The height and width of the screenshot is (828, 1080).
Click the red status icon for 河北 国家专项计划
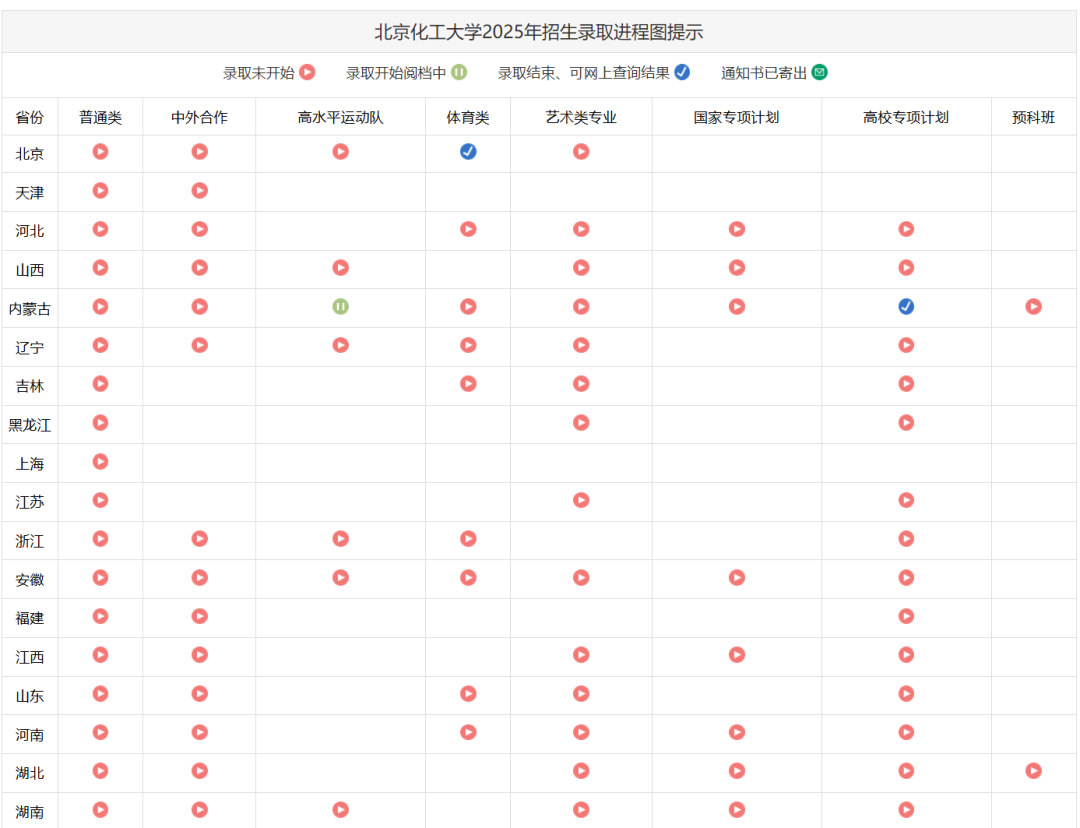[737, 229]
